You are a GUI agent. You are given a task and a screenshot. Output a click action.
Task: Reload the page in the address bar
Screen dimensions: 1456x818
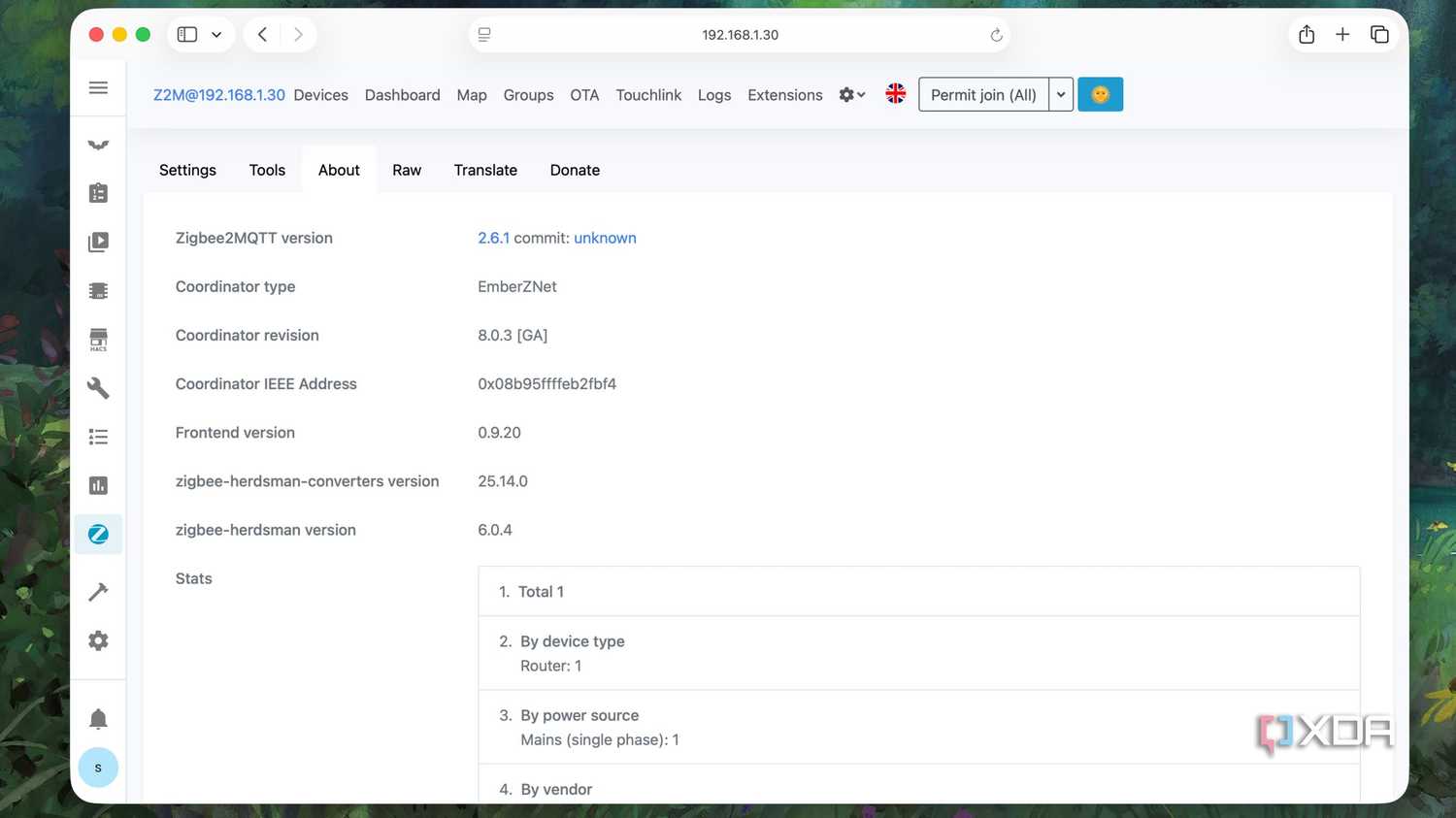996,35
